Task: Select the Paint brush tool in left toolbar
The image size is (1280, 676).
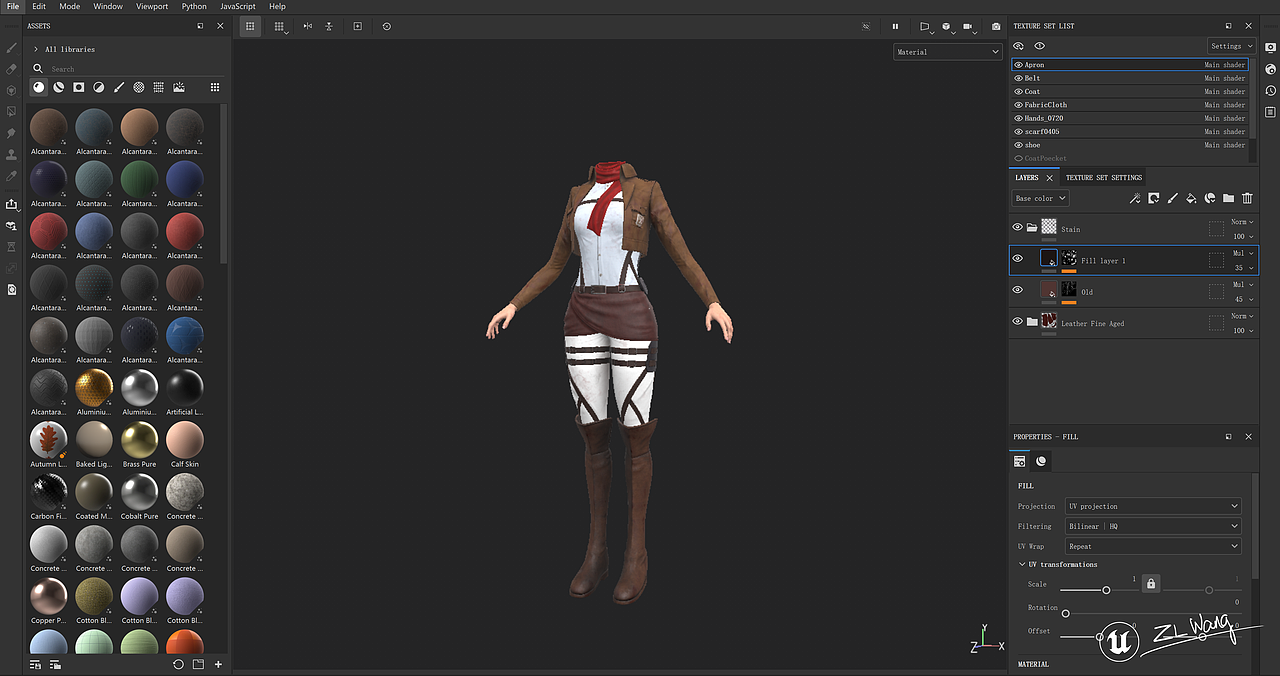Action: coord(12,48)
